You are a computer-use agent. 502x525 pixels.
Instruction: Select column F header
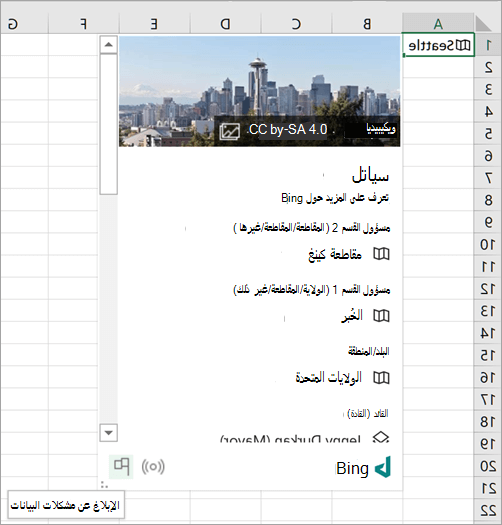tap(84, 24)
